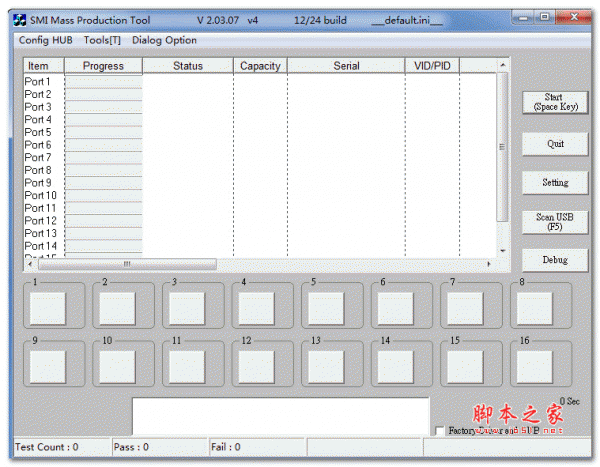Click the port list scroll-down arrow
This screenshot has width=600, height=467.
coord(503,251)
